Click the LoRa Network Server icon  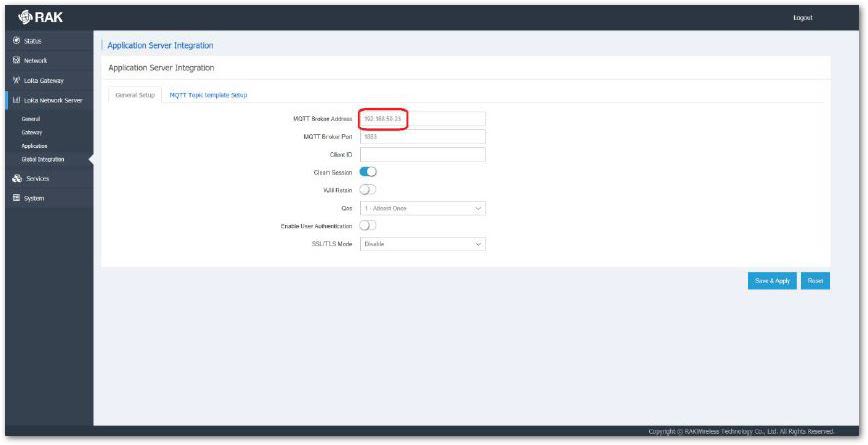(x=16, y=100)
